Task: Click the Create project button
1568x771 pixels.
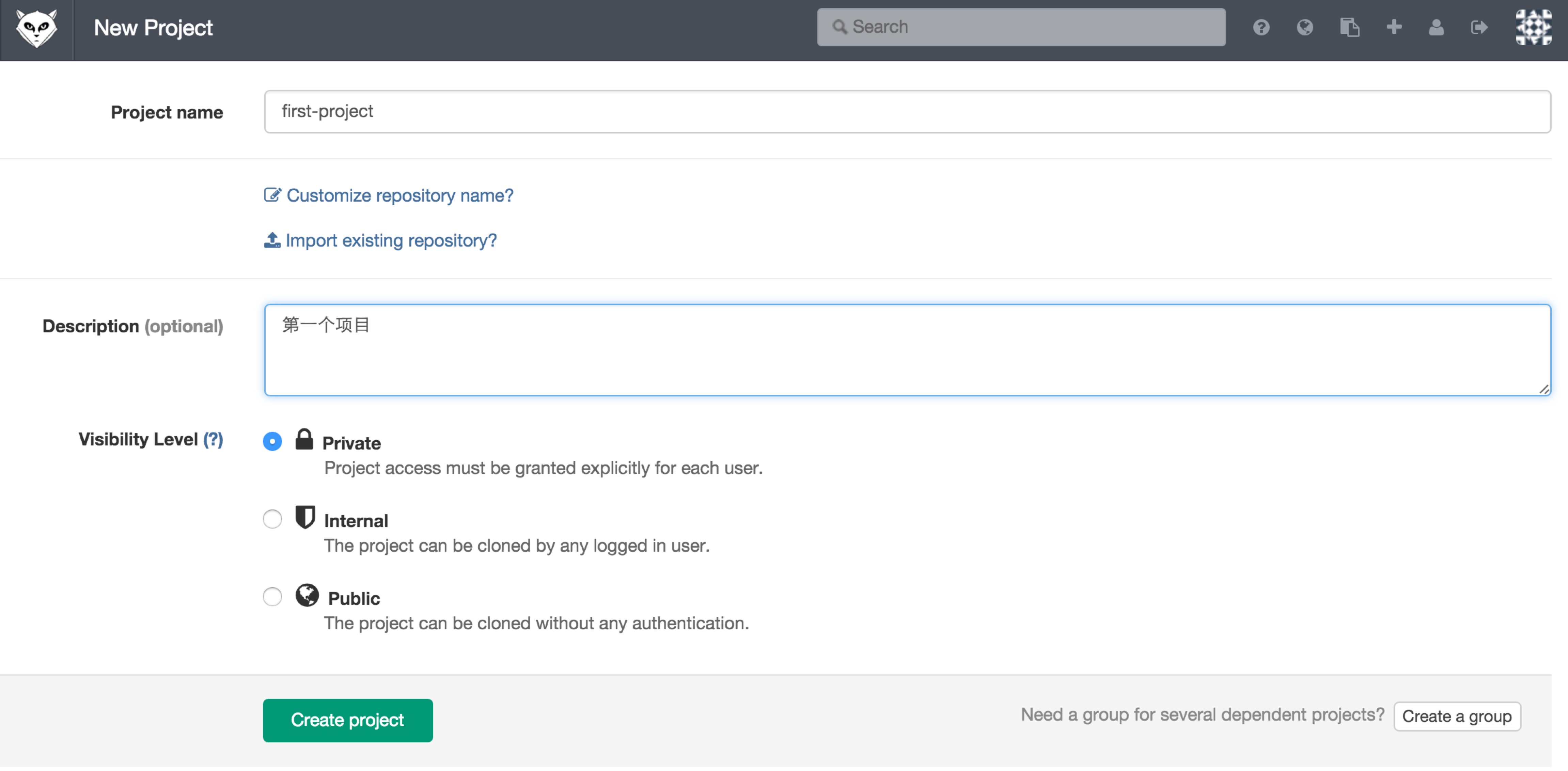Action: (348, 720)
